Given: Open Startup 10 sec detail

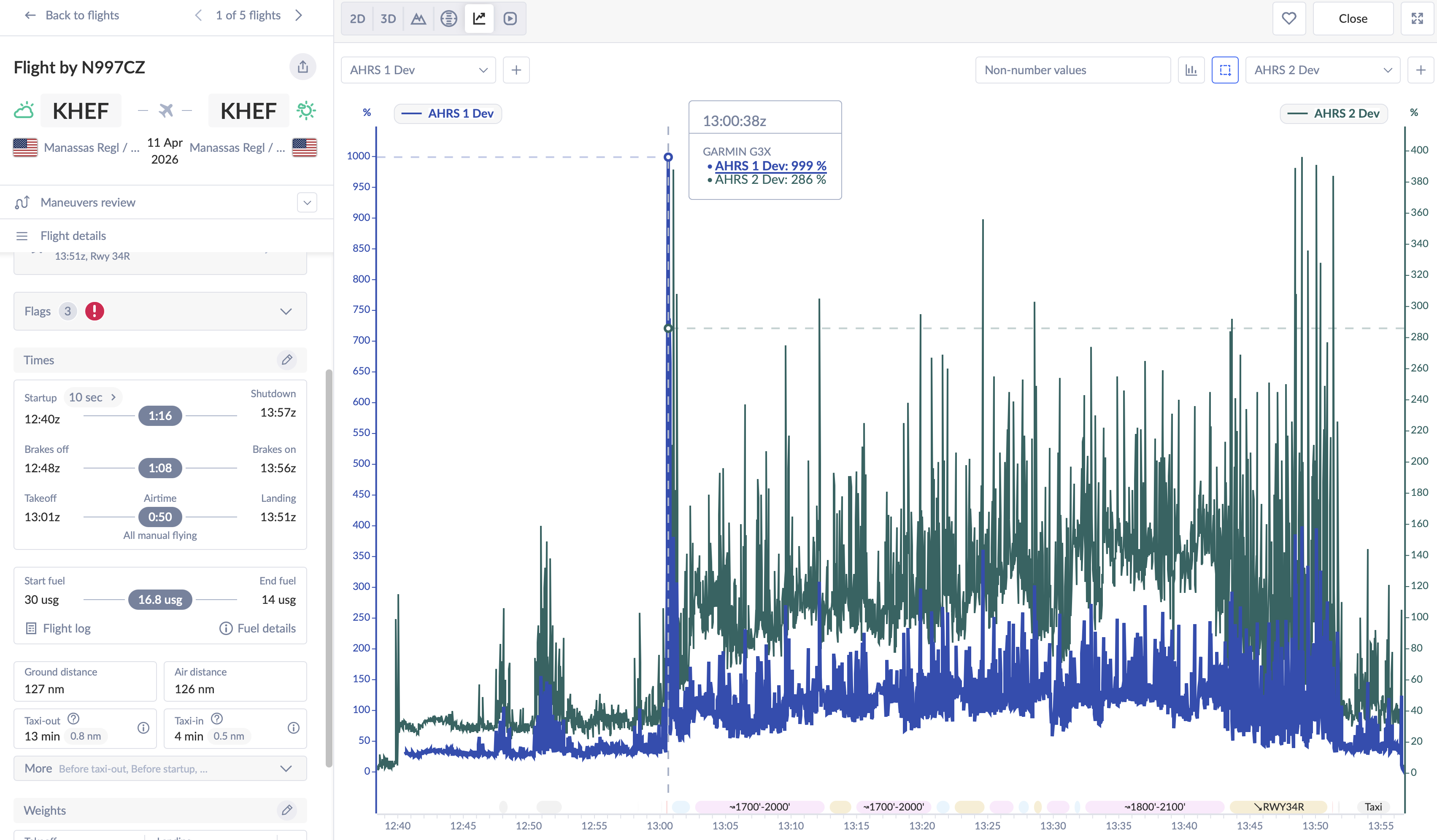Looking at the screenshot, I should [93, 397].
